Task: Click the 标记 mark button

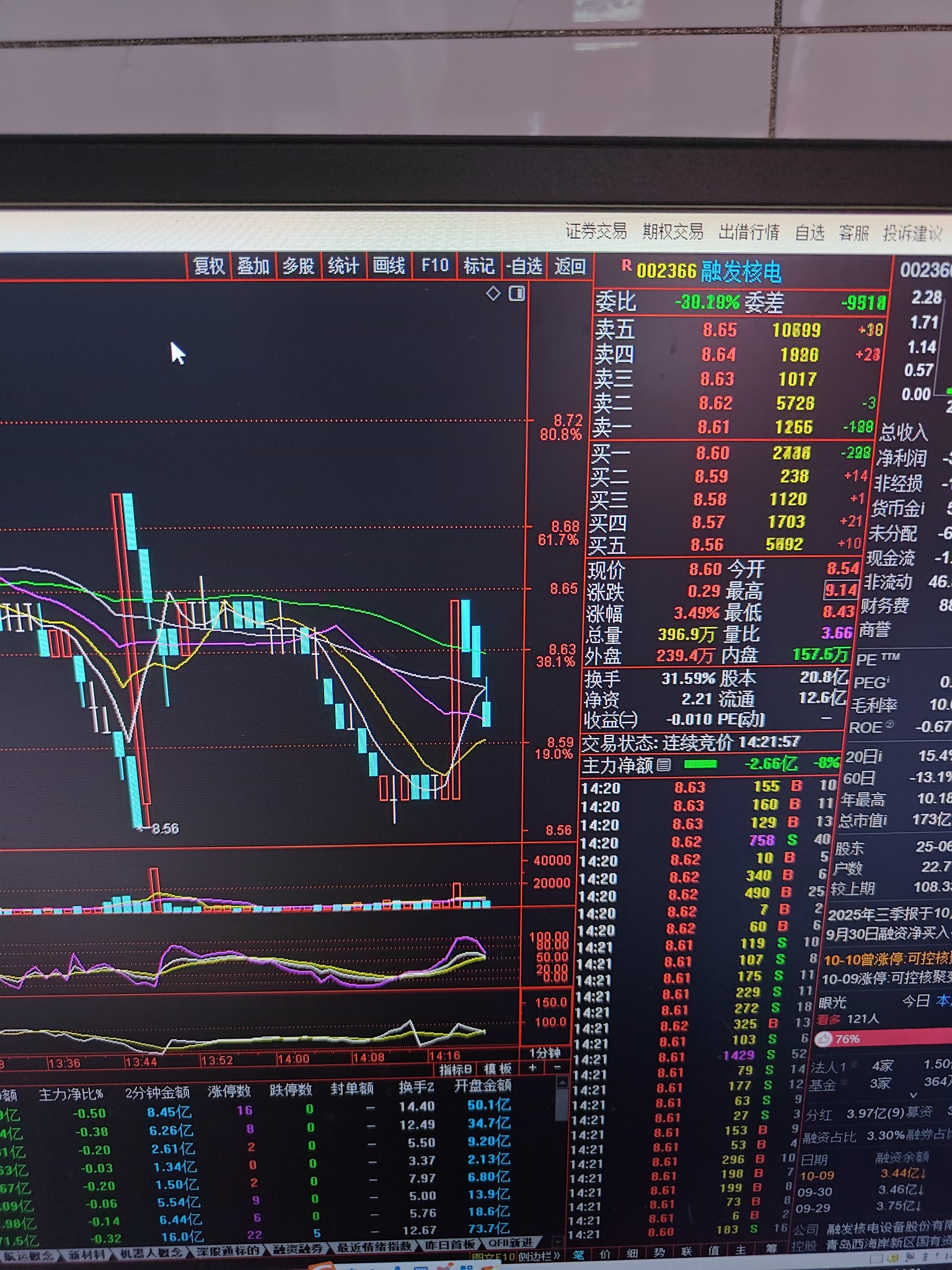Action: [x=478, y=266]
